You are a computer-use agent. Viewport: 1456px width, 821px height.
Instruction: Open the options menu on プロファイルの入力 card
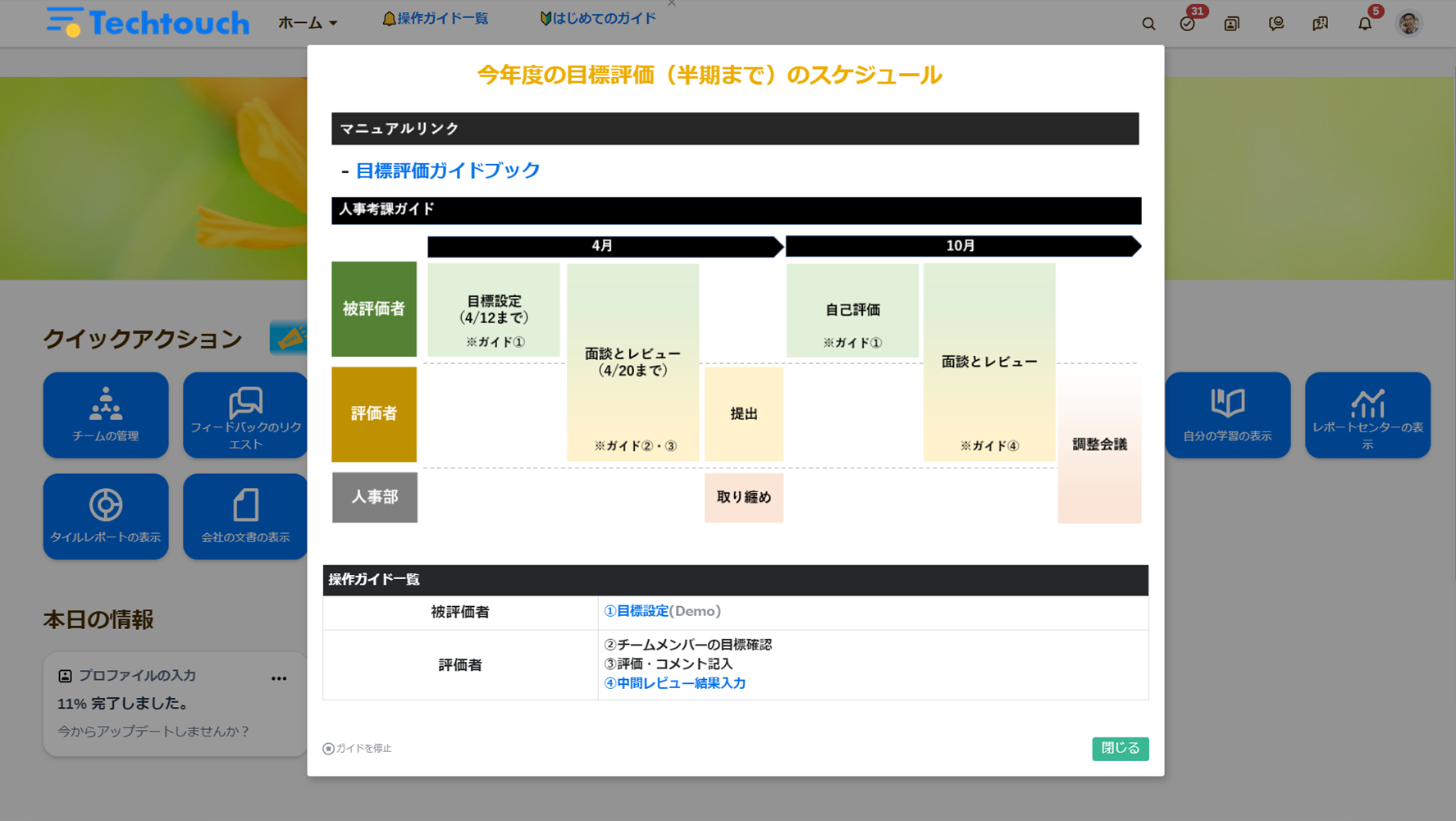point(279,677)
